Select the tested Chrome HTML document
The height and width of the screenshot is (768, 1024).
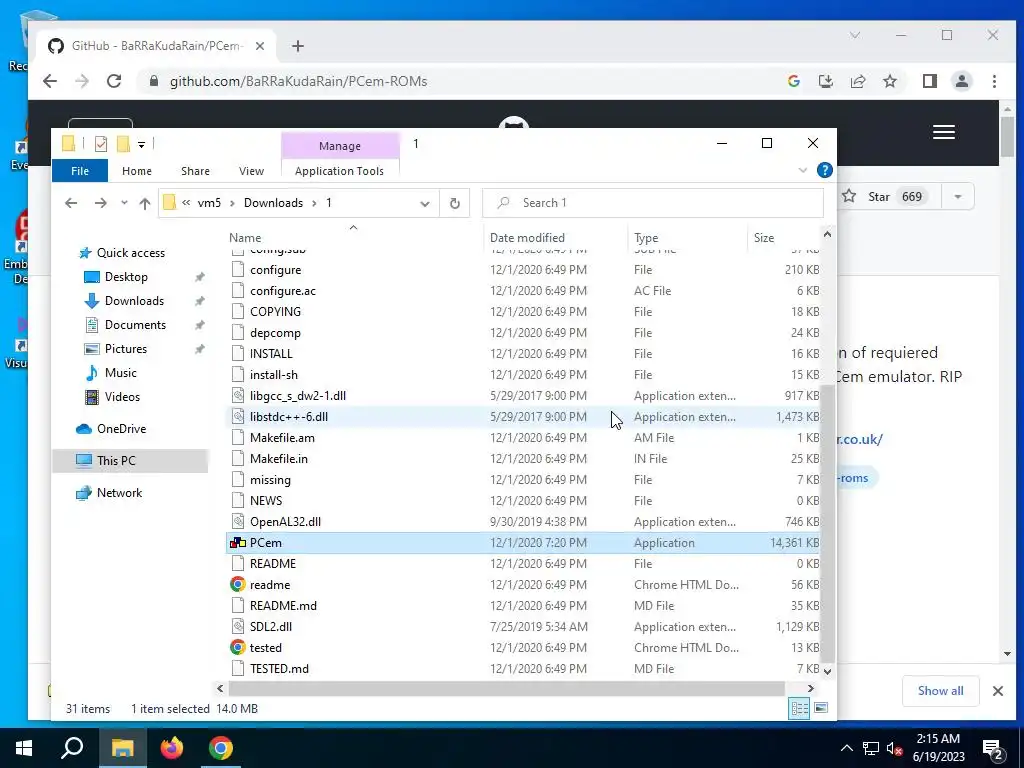coord(522,647)
